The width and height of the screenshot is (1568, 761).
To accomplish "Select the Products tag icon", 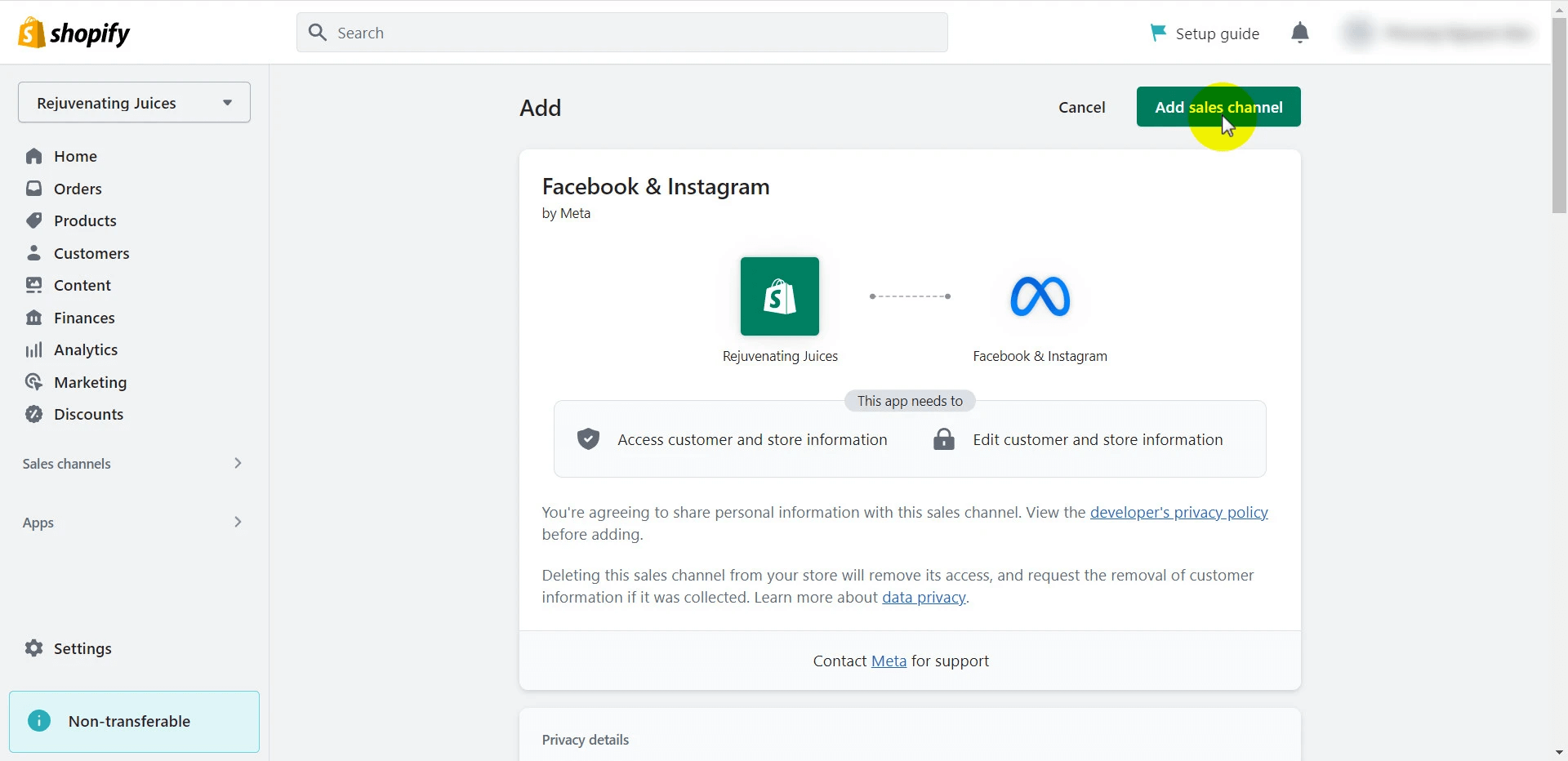I will [x=33, y=220].
